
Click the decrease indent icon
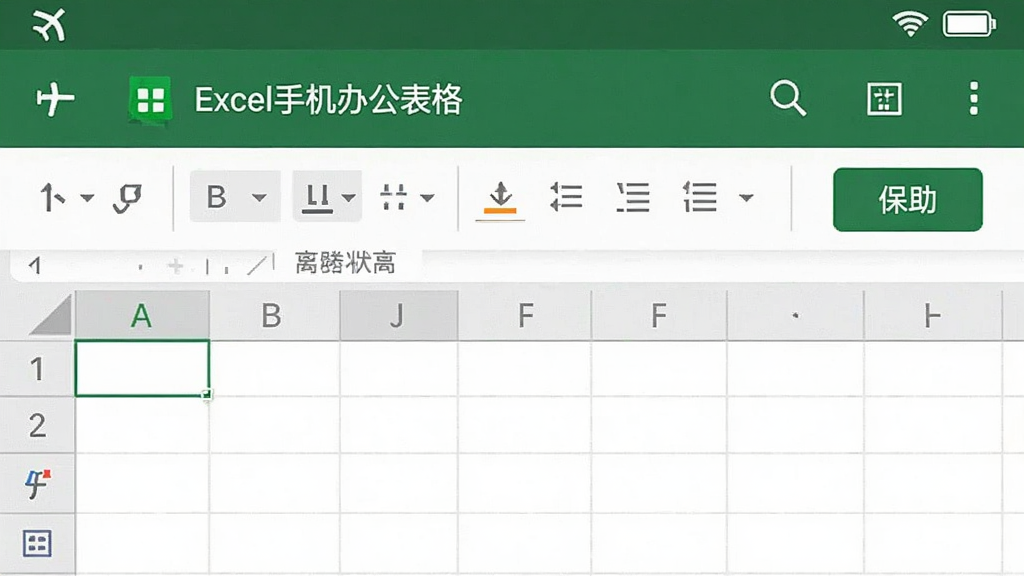(x=566, y=197)
